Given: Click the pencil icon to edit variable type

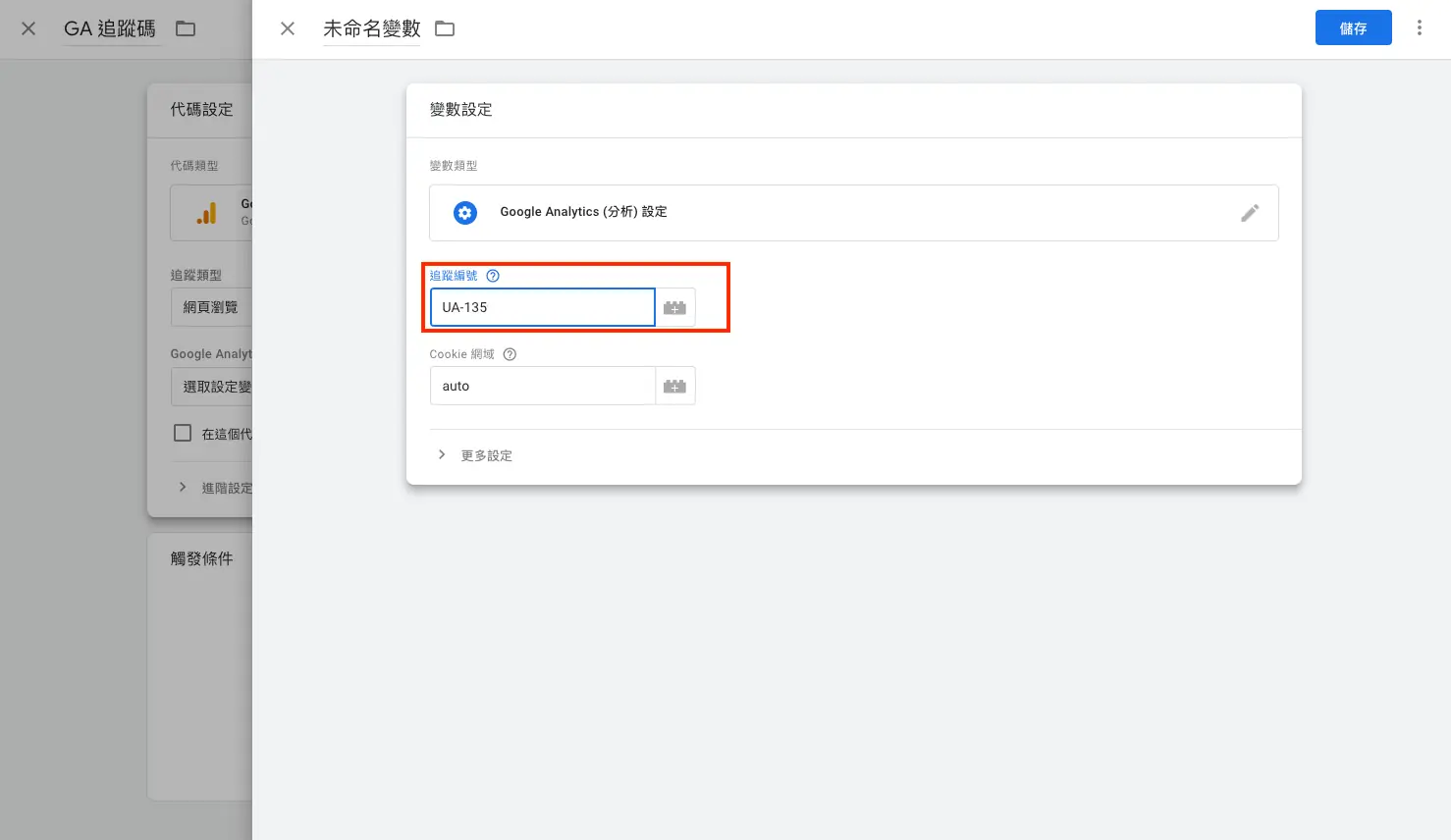Looking at the screenshot, I should click(x=1250, y=213).
